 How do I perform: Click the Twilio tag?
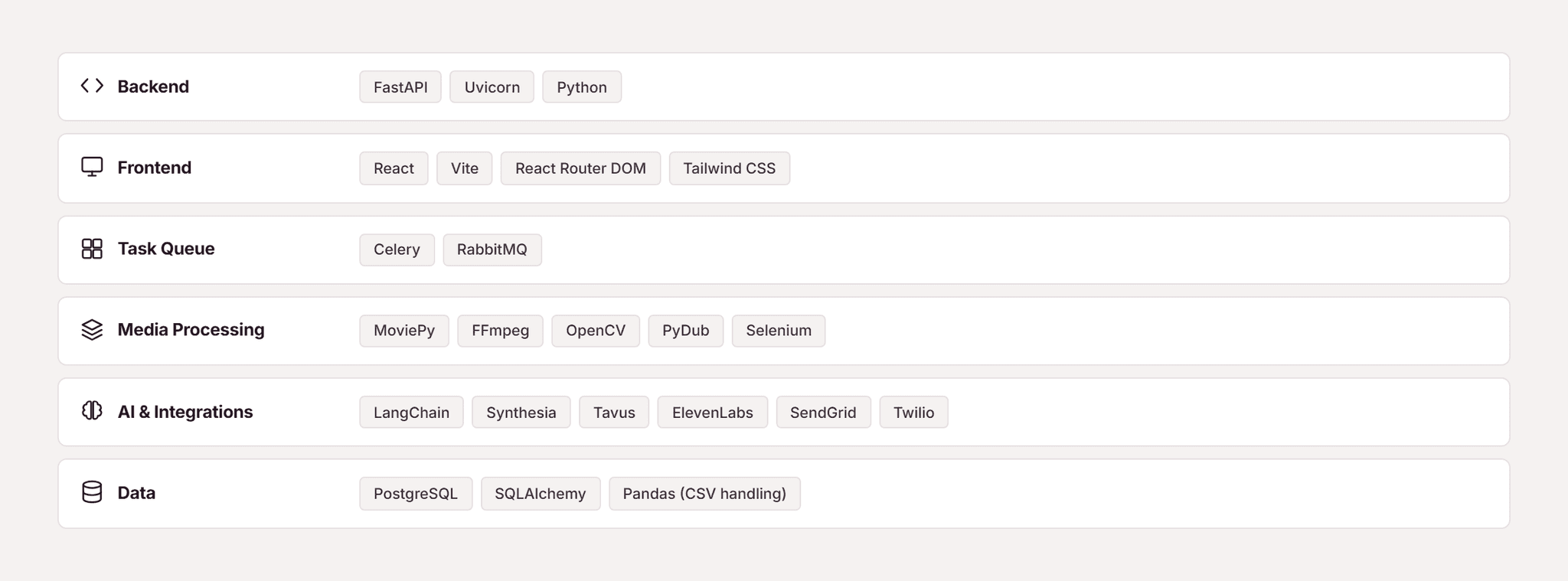[x=913, y=413]
